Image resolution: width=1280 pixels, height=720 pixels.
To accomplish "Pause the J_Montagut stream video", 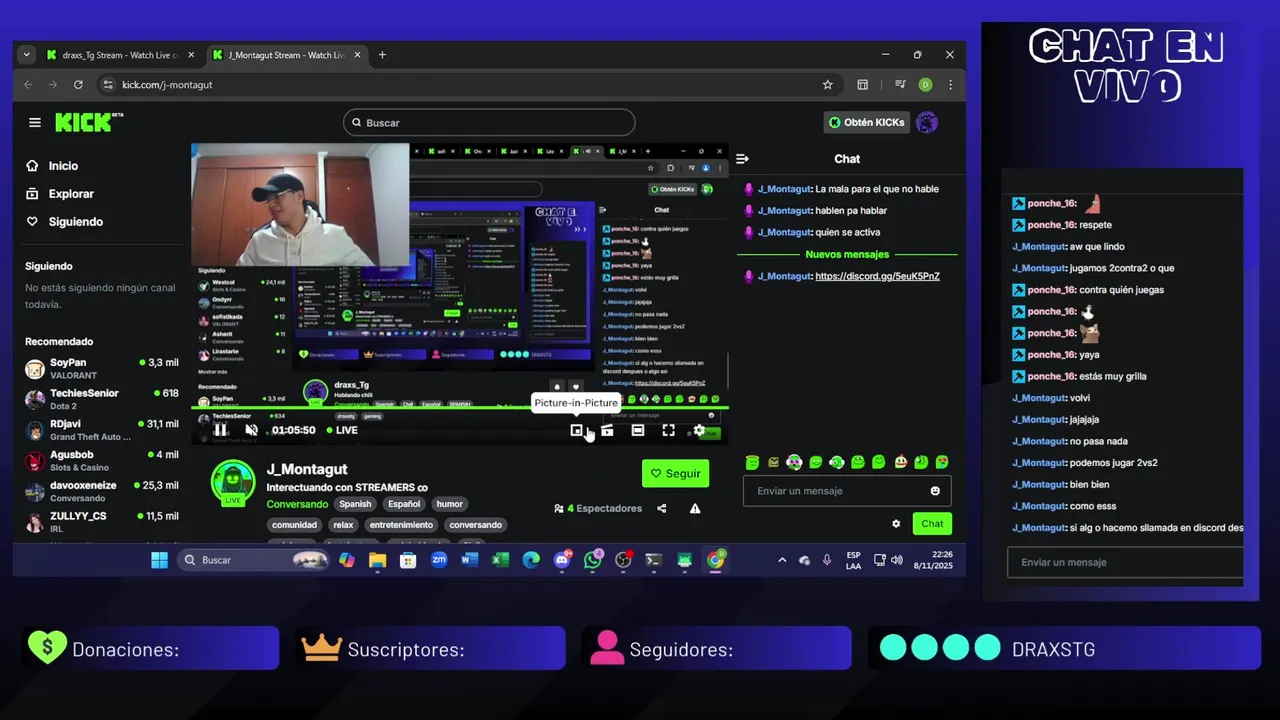I will point(220,430).
